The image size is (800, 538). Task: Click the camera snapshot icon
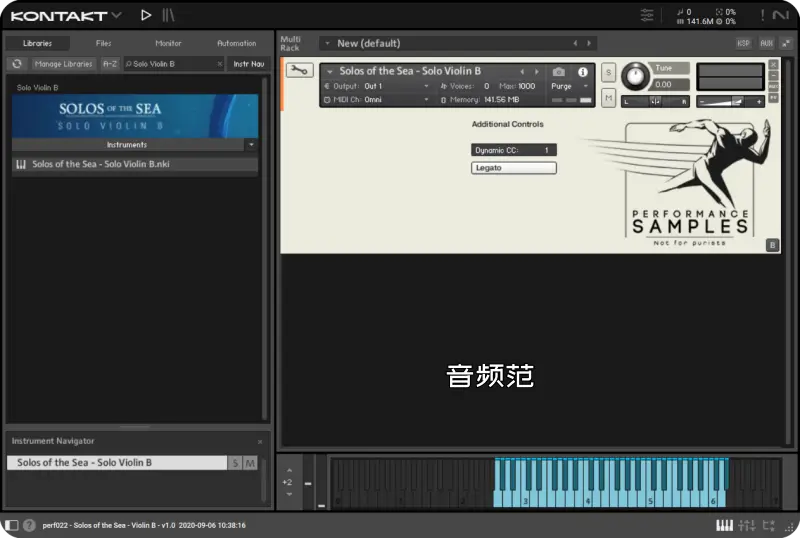(x=559, y=72)
